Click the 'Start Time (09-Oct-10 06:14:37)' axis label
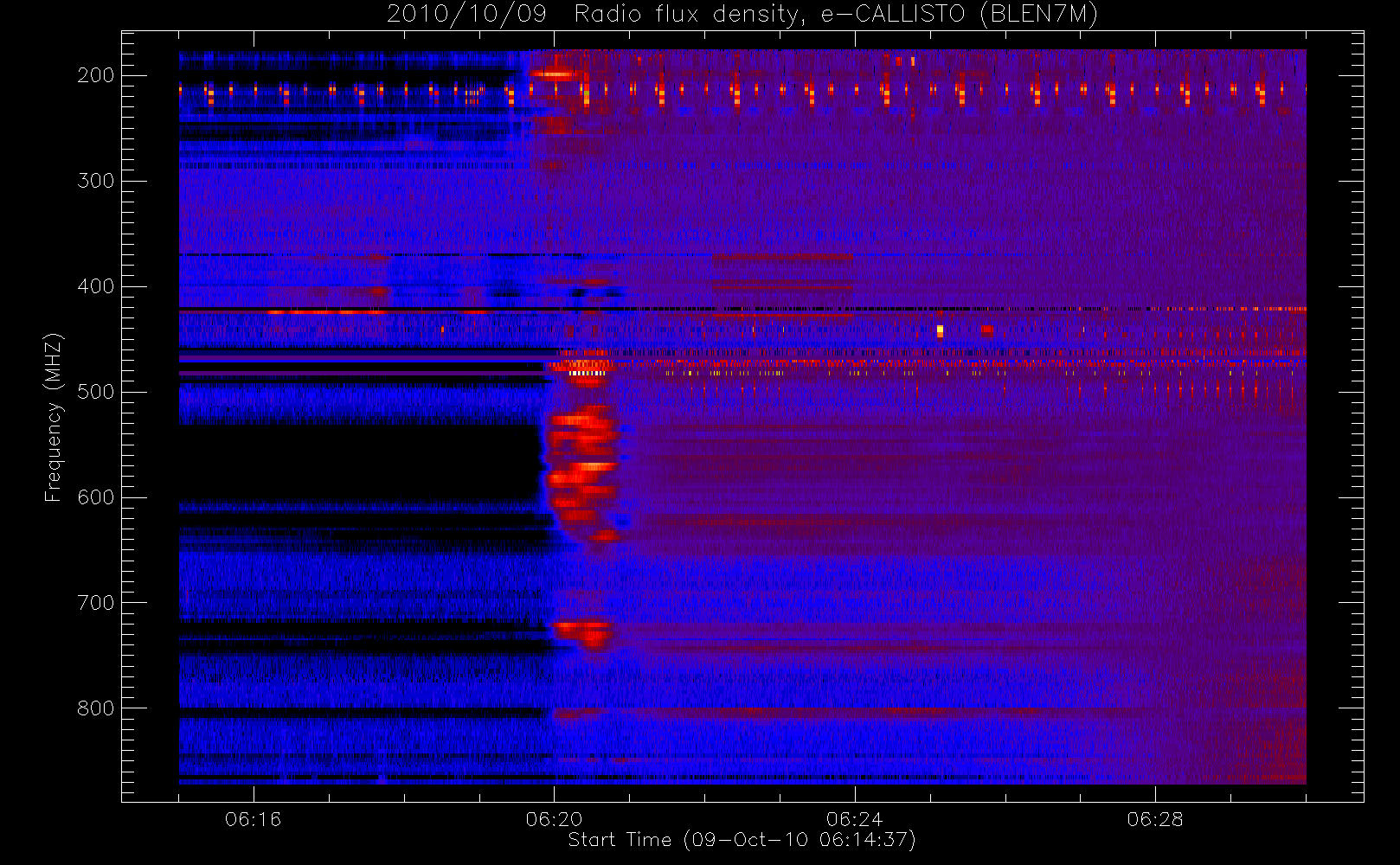Viewport: 1400px width, 865px height. (x=742, y=840)
